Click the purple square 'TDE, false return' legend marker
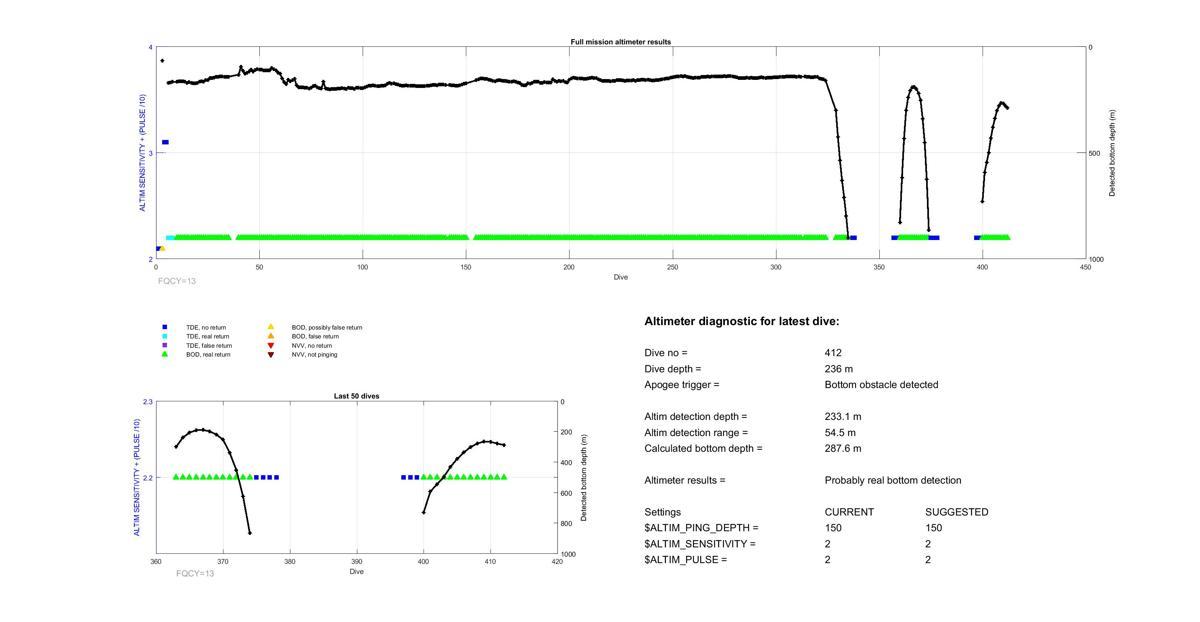Screen dimensions: 1200x622 coord(165,345)
